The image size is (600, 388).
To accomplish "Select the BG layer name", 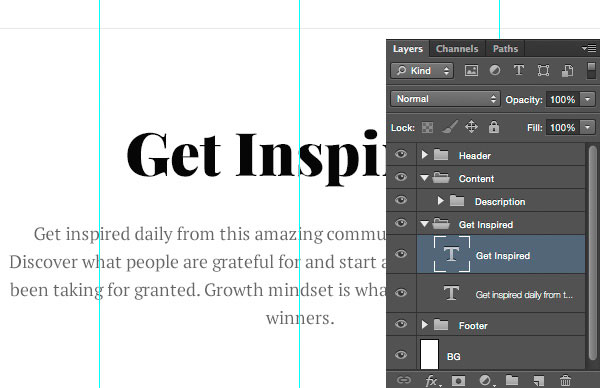I will coord(453,357).
